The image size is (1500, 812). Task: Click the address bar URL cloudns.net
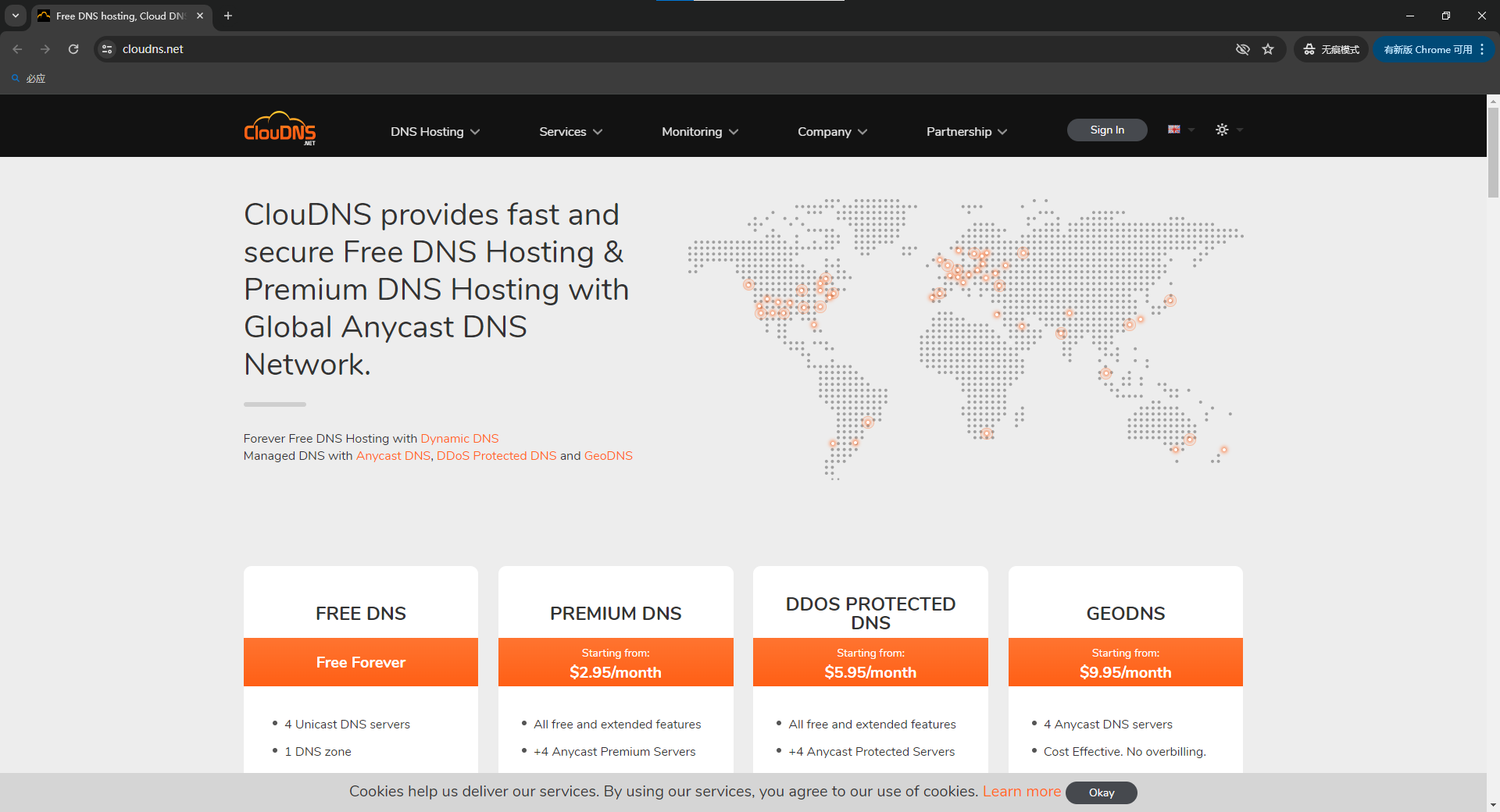click(x=153, y=49)
